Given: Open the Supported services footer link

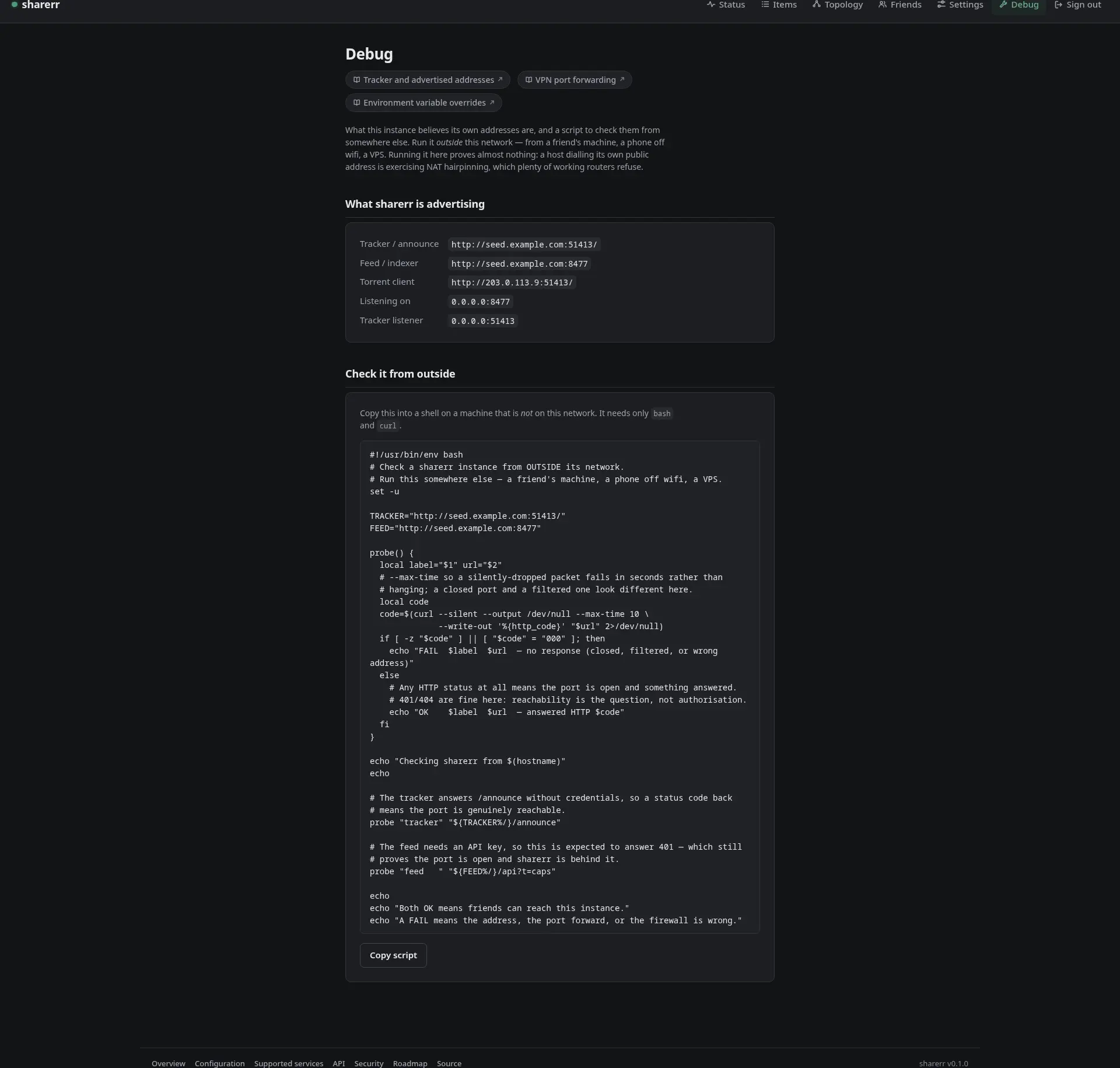Looking at the screenshot, I should point(288,1063).
